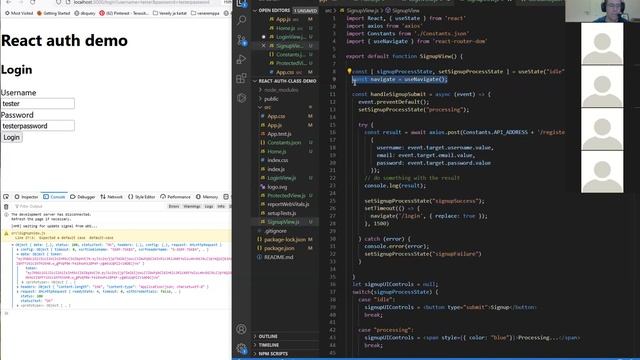This screenshot has width=640, height=360.
Task: Open the Accounts icon in activity bar
Action: point(241,329)
